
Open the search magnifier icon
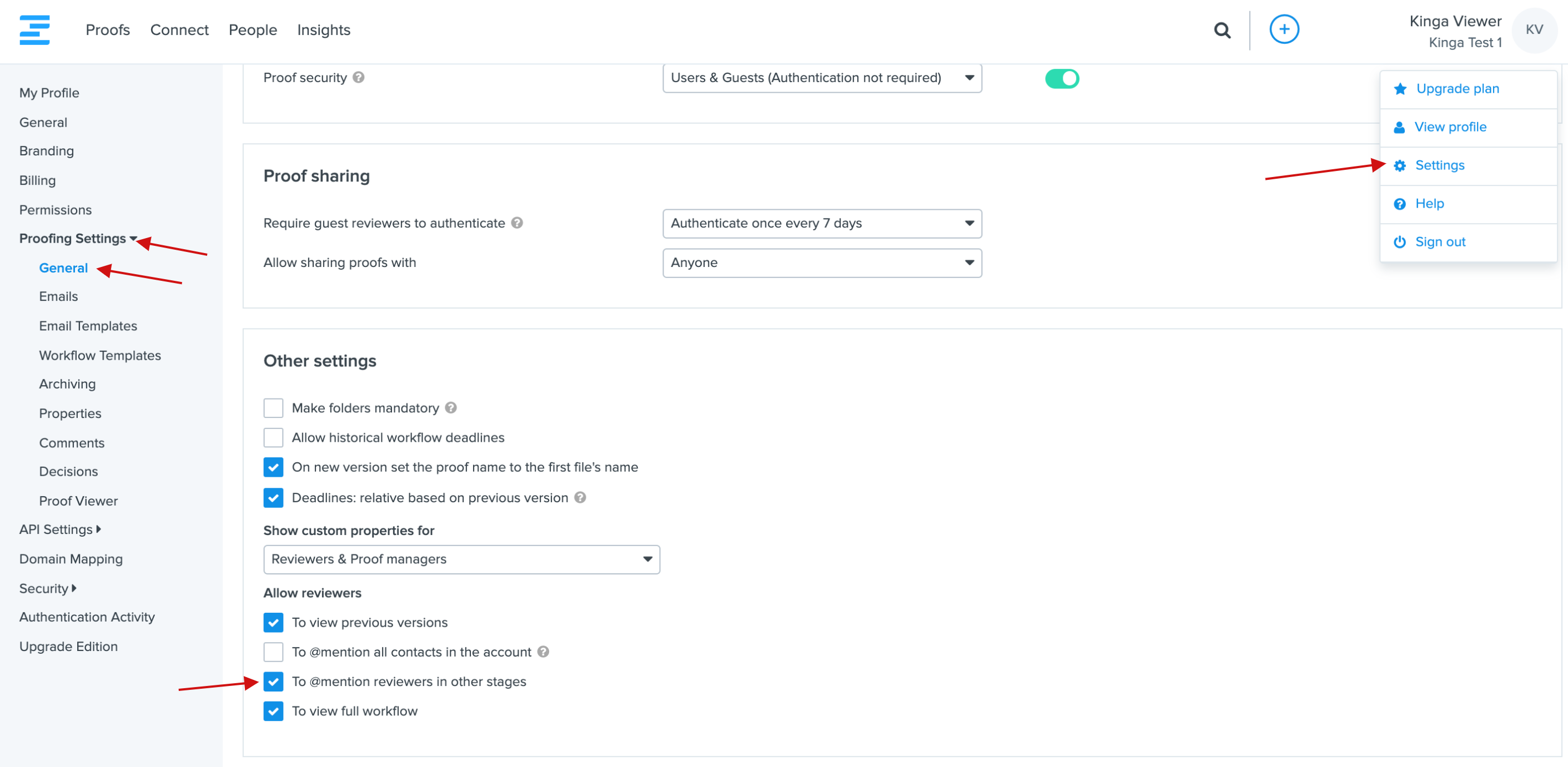(x=1222, y=30)
